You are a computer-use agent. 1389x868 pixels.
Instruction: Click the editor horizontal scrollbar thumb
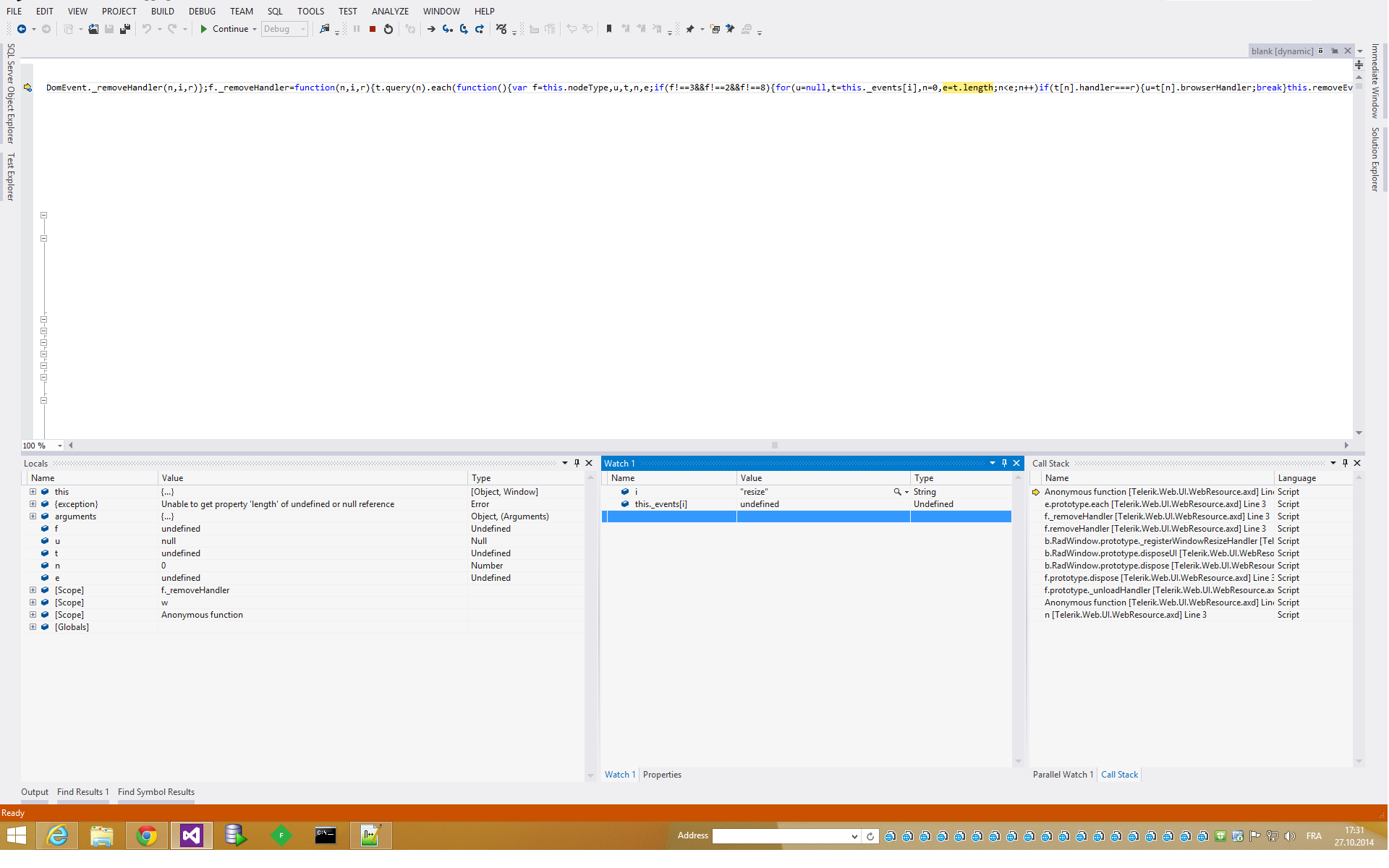point(774,446)
